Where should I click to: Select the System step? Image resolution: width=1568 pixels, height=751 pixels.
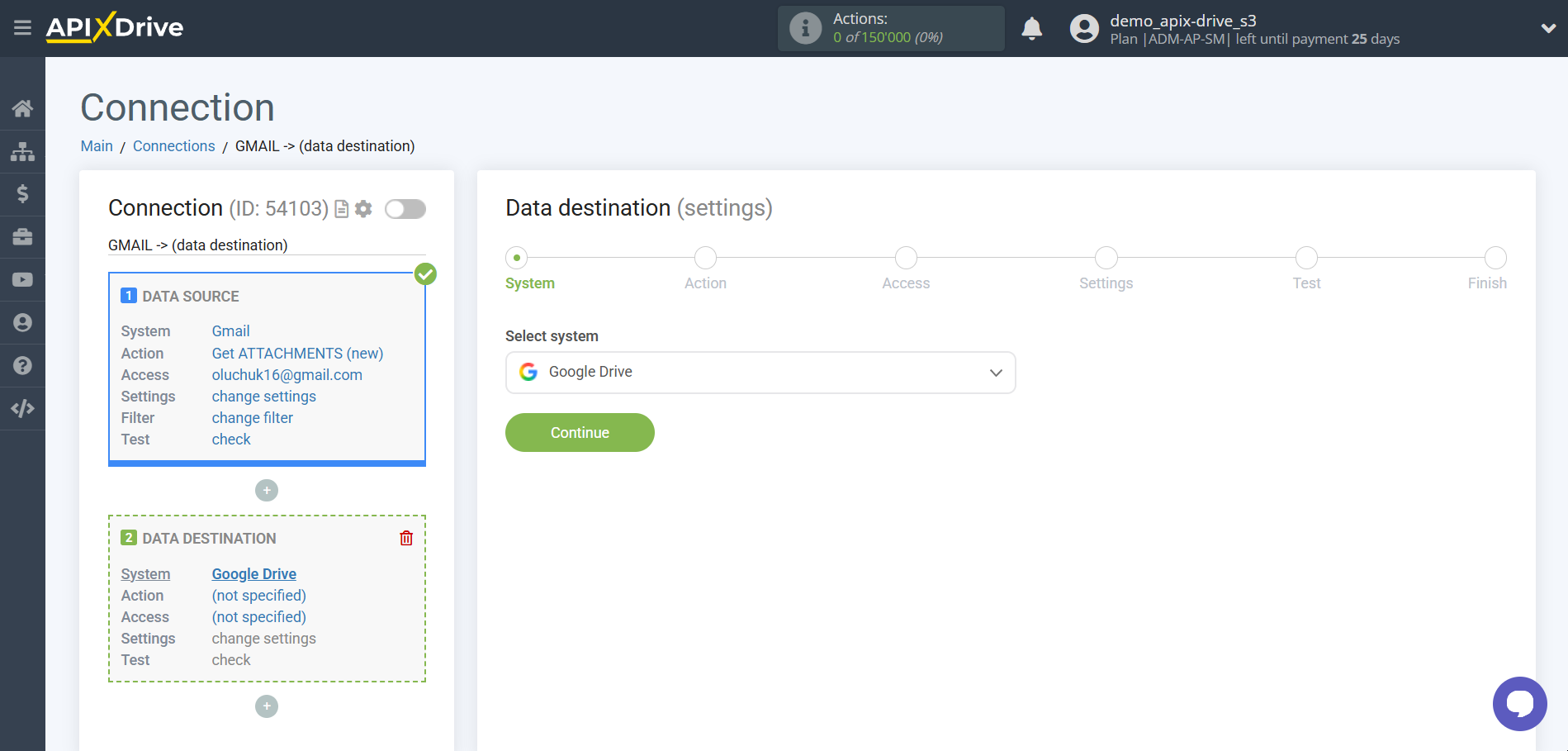tap(517, 258)
